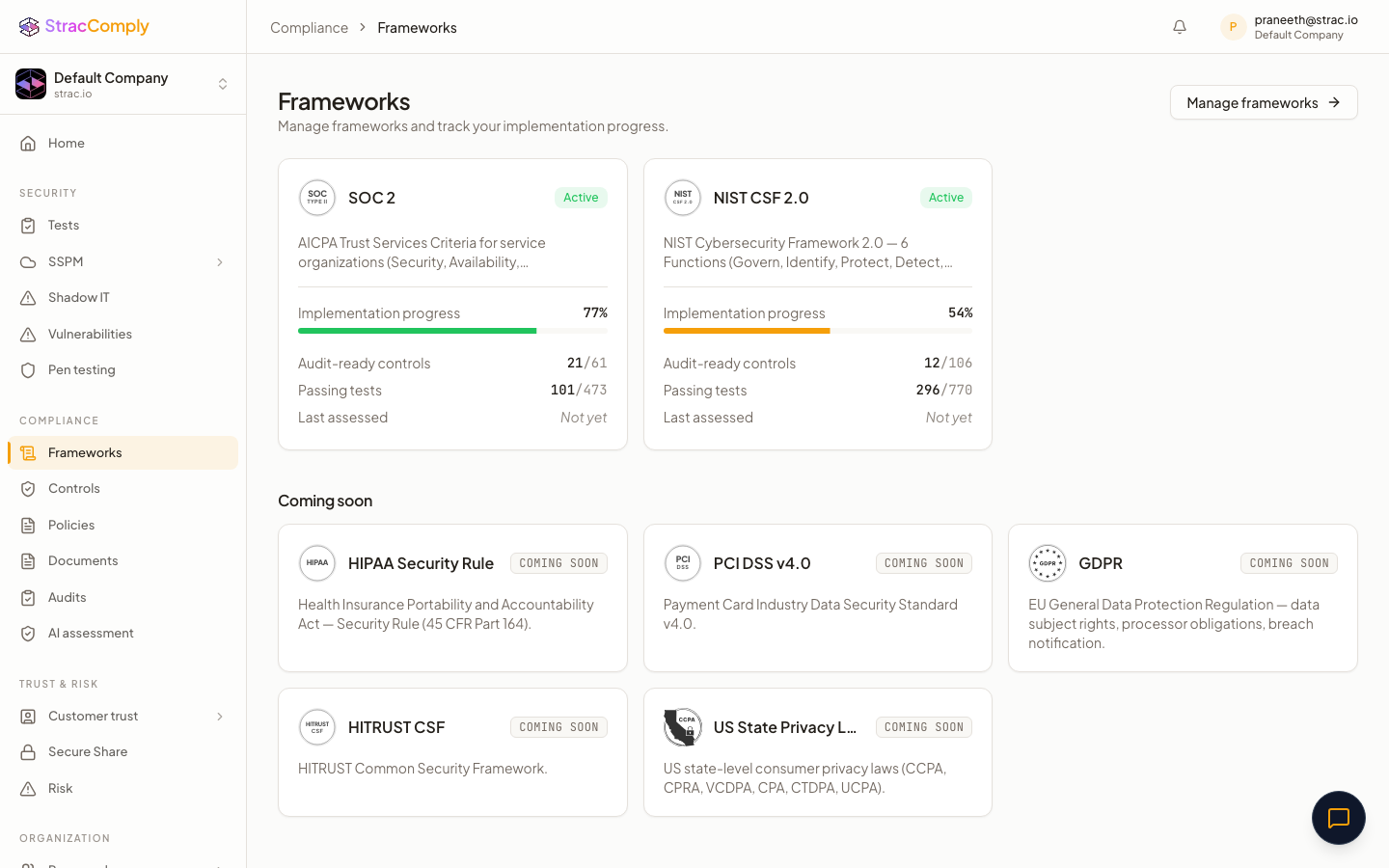This screenshot has height=868, width=1389.
Task: Click the Coming soon section heading
Action: pos(325,501)
